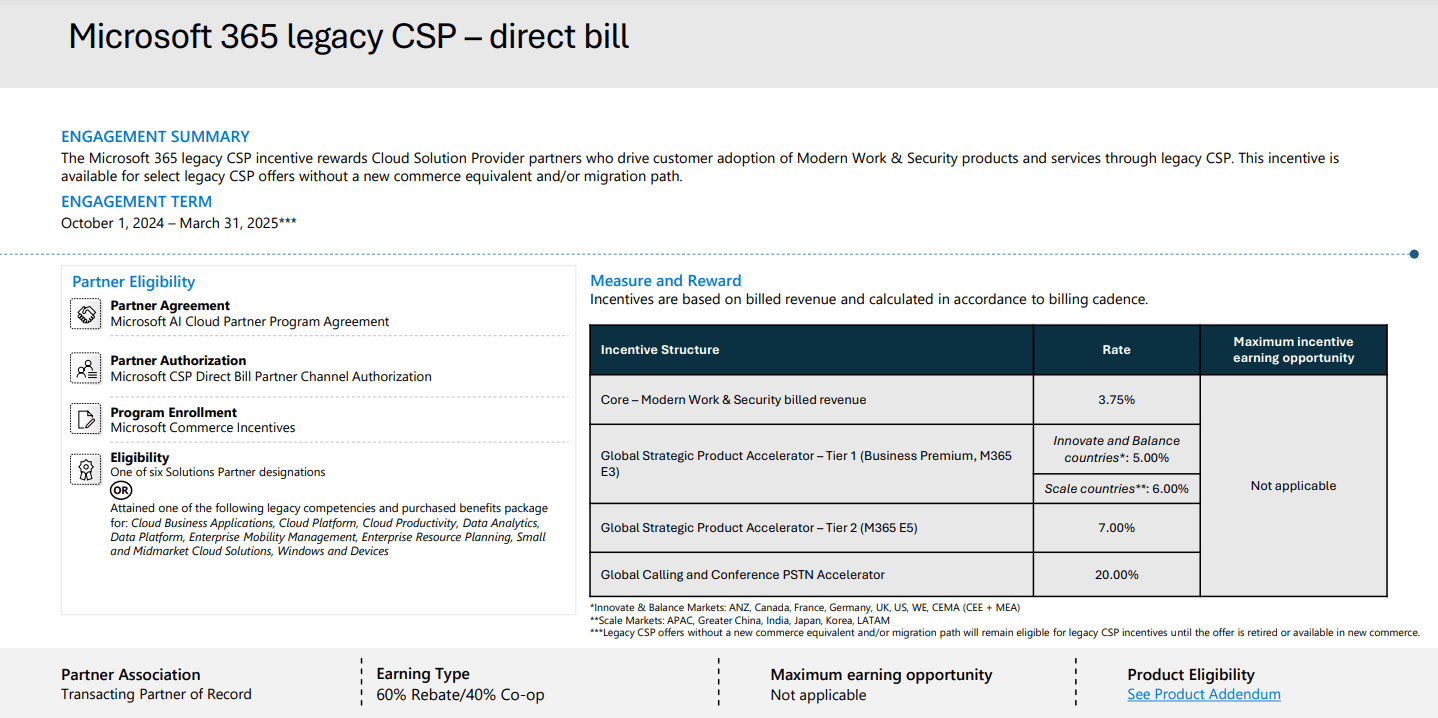1438x718 pixels.
Task: Select the Engagement Summary heading
Action: pos(155,136)
